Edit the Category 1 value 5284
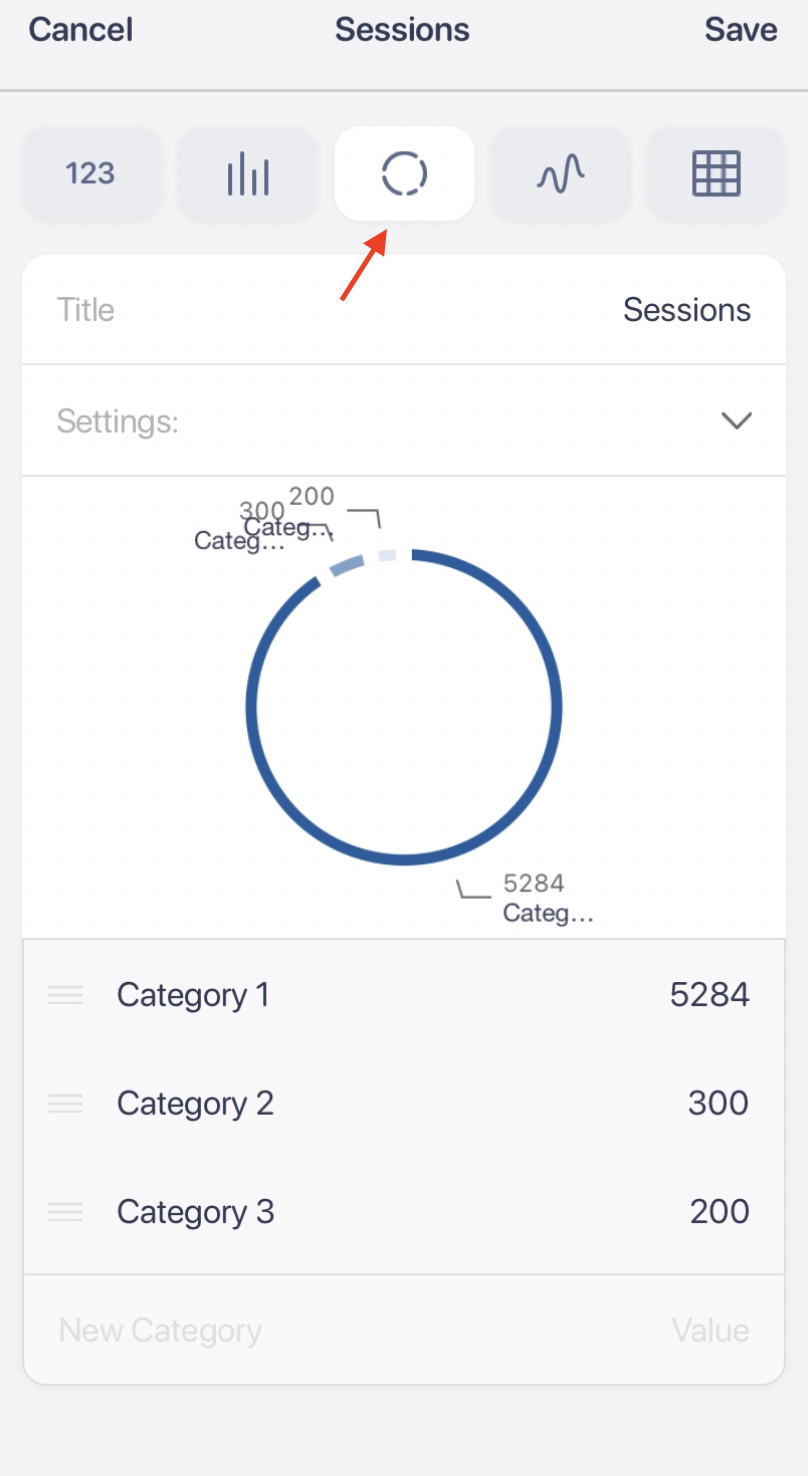The width and height of the screenshot is (808, 1476). [709, 995]
